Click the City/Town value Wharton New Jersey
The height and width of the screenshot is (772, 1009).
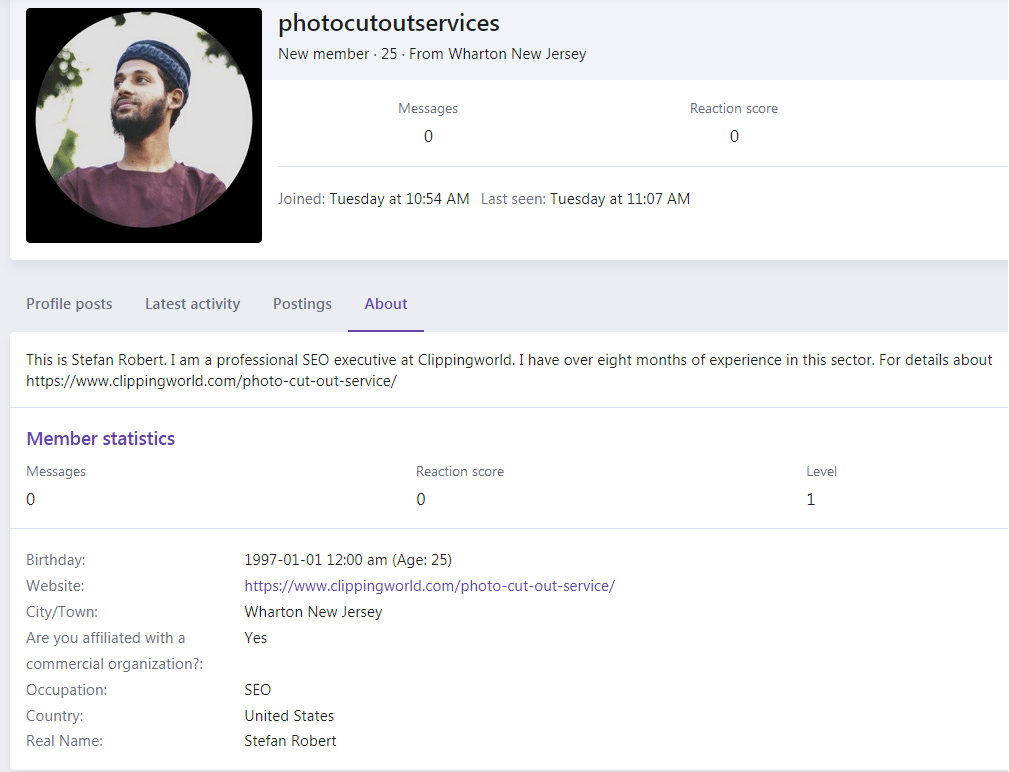coord(313,612)
